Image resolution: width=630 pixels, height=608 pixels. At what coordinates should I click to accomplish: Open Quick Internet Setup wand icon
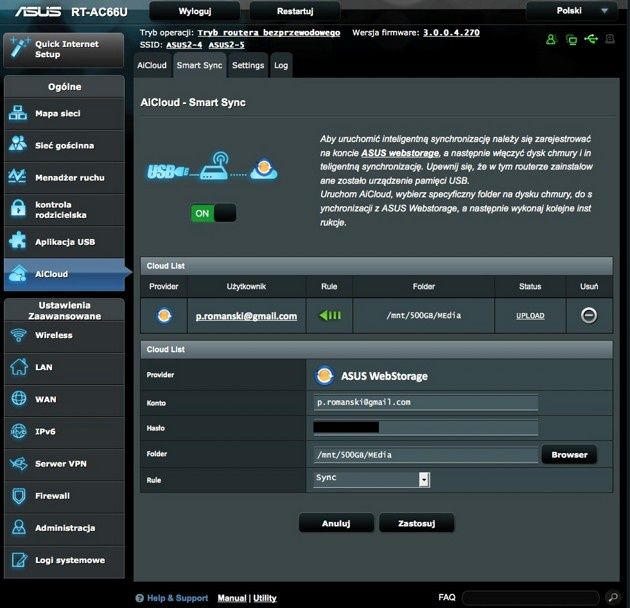[18, 48]
